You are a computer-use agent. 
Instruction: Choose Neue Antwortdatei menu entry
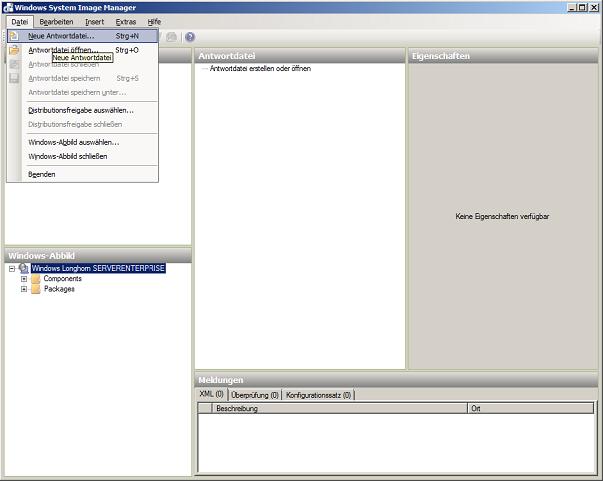83,36
